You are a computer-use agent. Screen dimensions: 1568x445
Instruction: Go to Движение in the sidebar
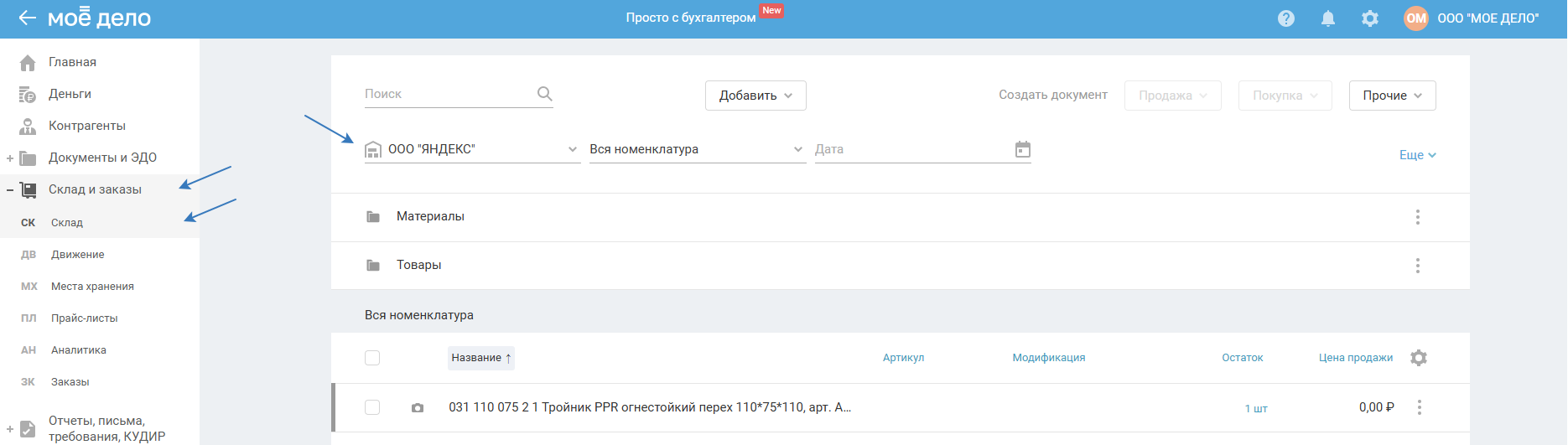[x=77, y=255]
